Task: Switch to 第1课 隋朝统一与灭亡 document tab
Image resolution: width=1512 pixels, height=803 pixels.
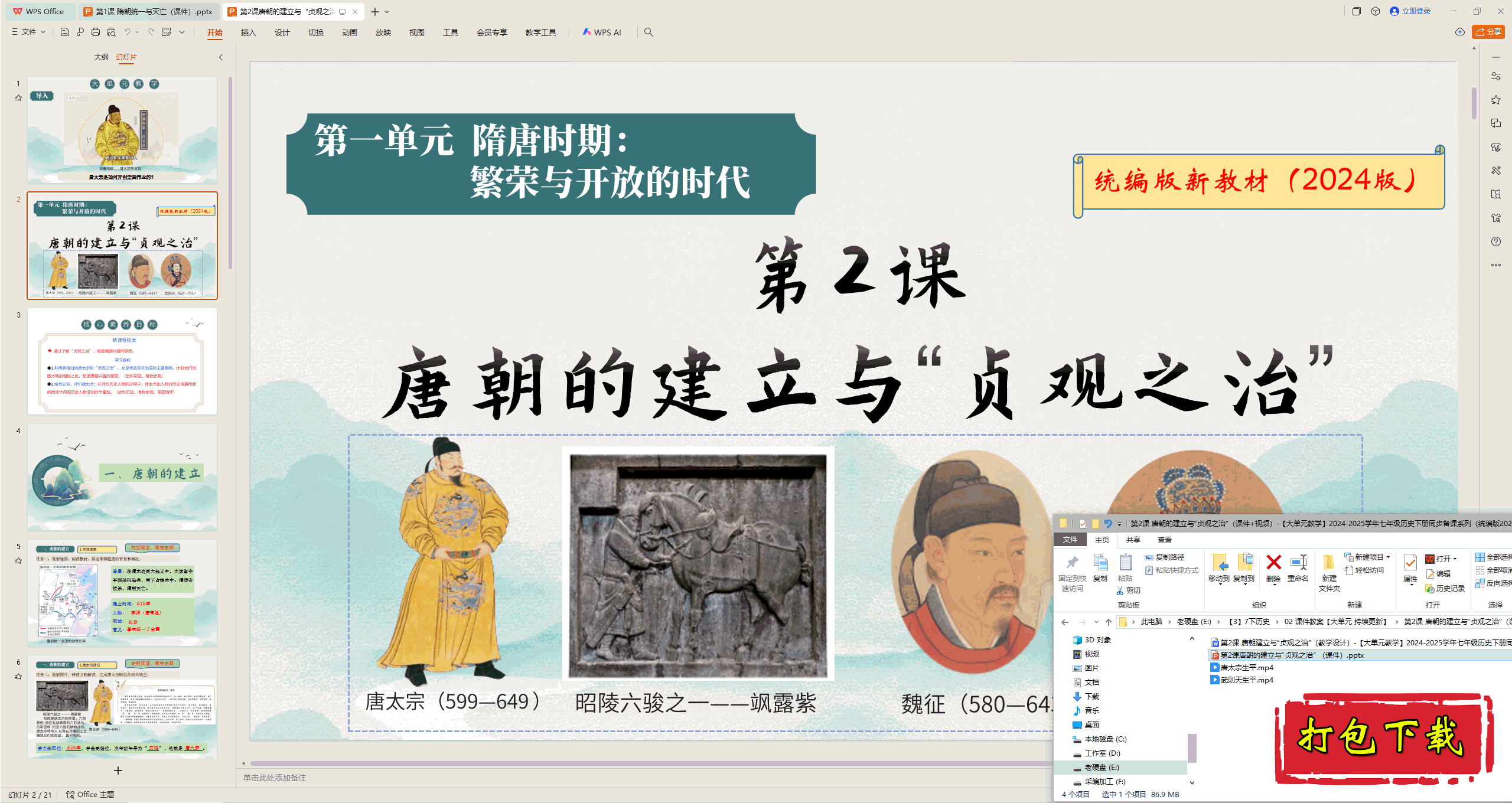Action: (148, 11)
